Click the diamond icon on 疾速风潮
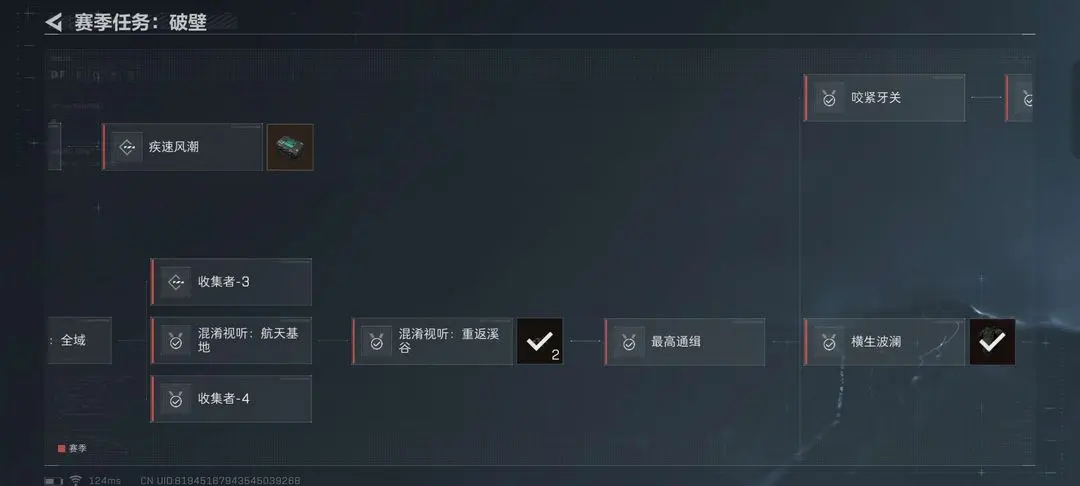 (x=127, y=147)
